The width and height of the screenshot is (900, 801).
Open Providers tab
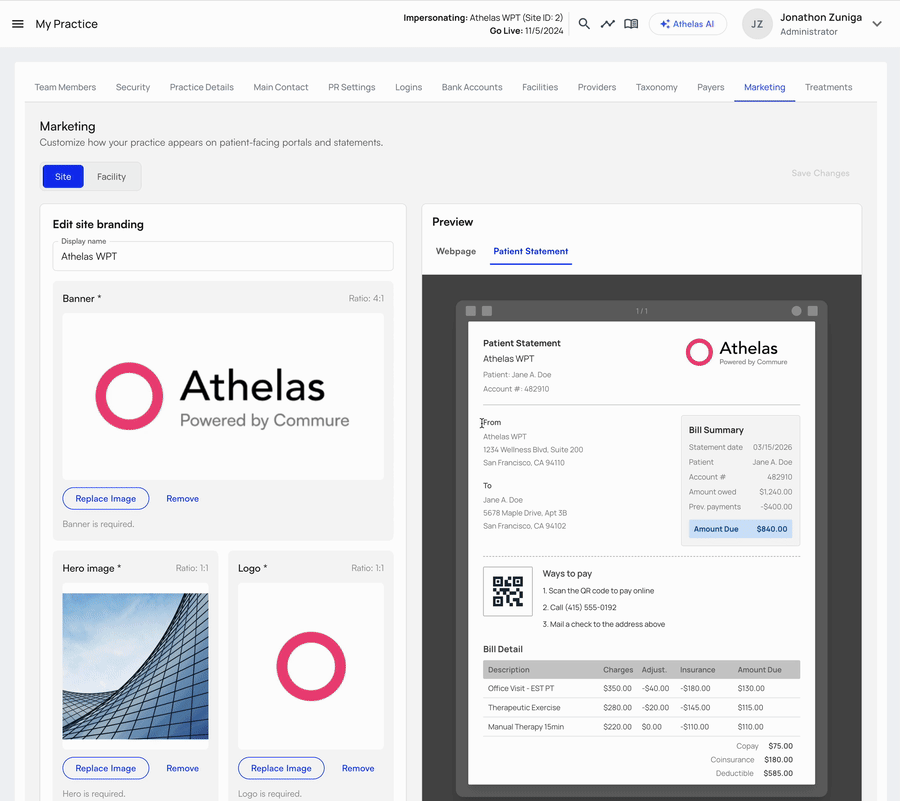tap(596, 87)
